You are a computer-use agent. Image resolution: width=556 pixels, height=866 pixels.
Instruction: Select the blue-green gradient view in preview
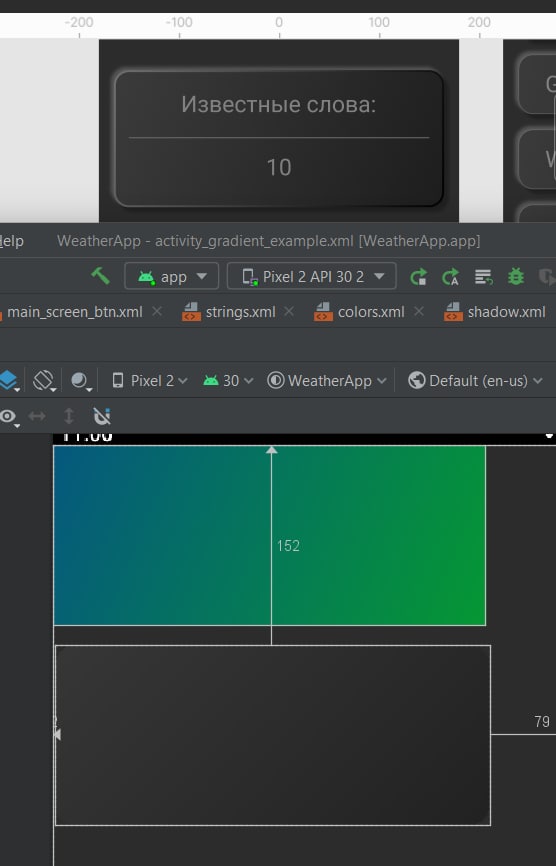tap(269, 535)
